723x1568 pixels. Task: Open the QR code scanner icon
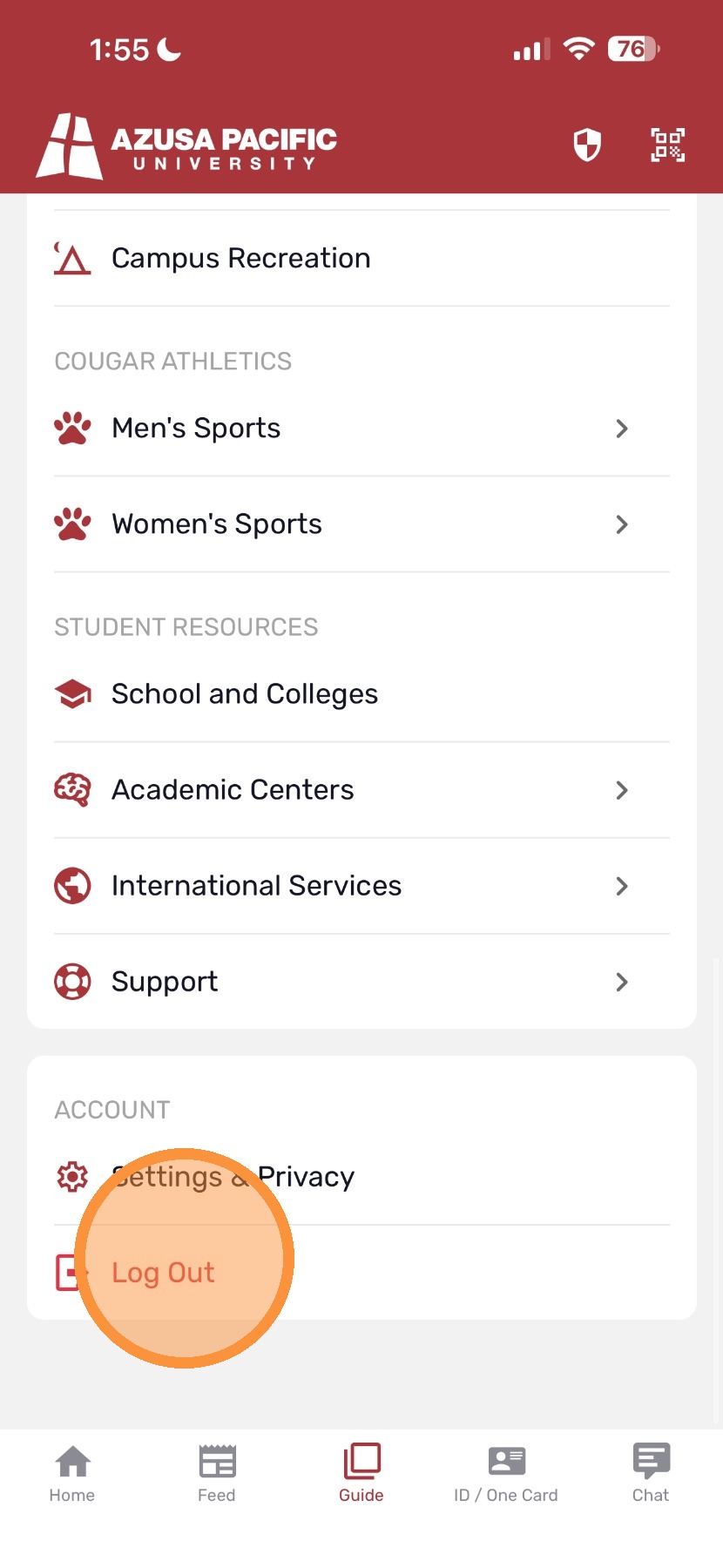coord(668,145)
